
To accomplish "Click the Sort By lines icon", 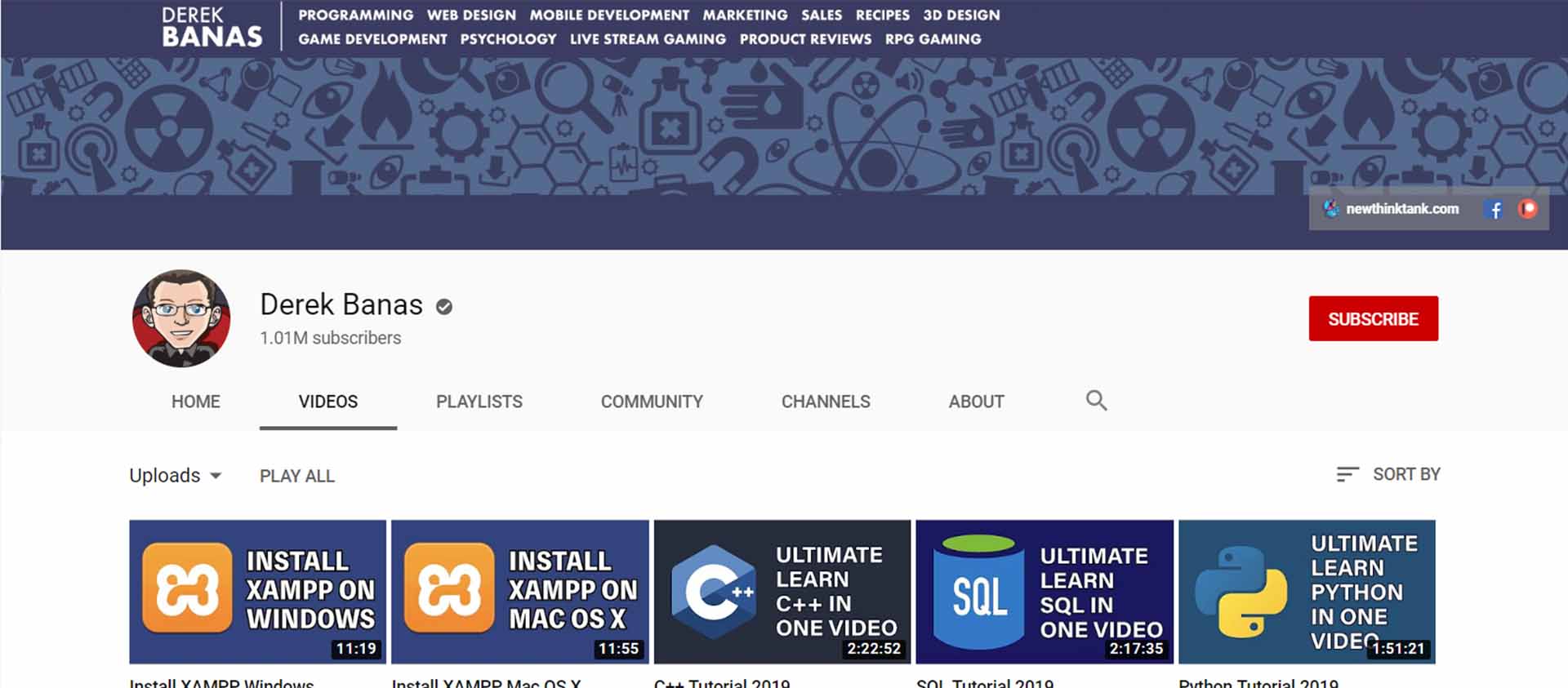I will point(1347,474).
